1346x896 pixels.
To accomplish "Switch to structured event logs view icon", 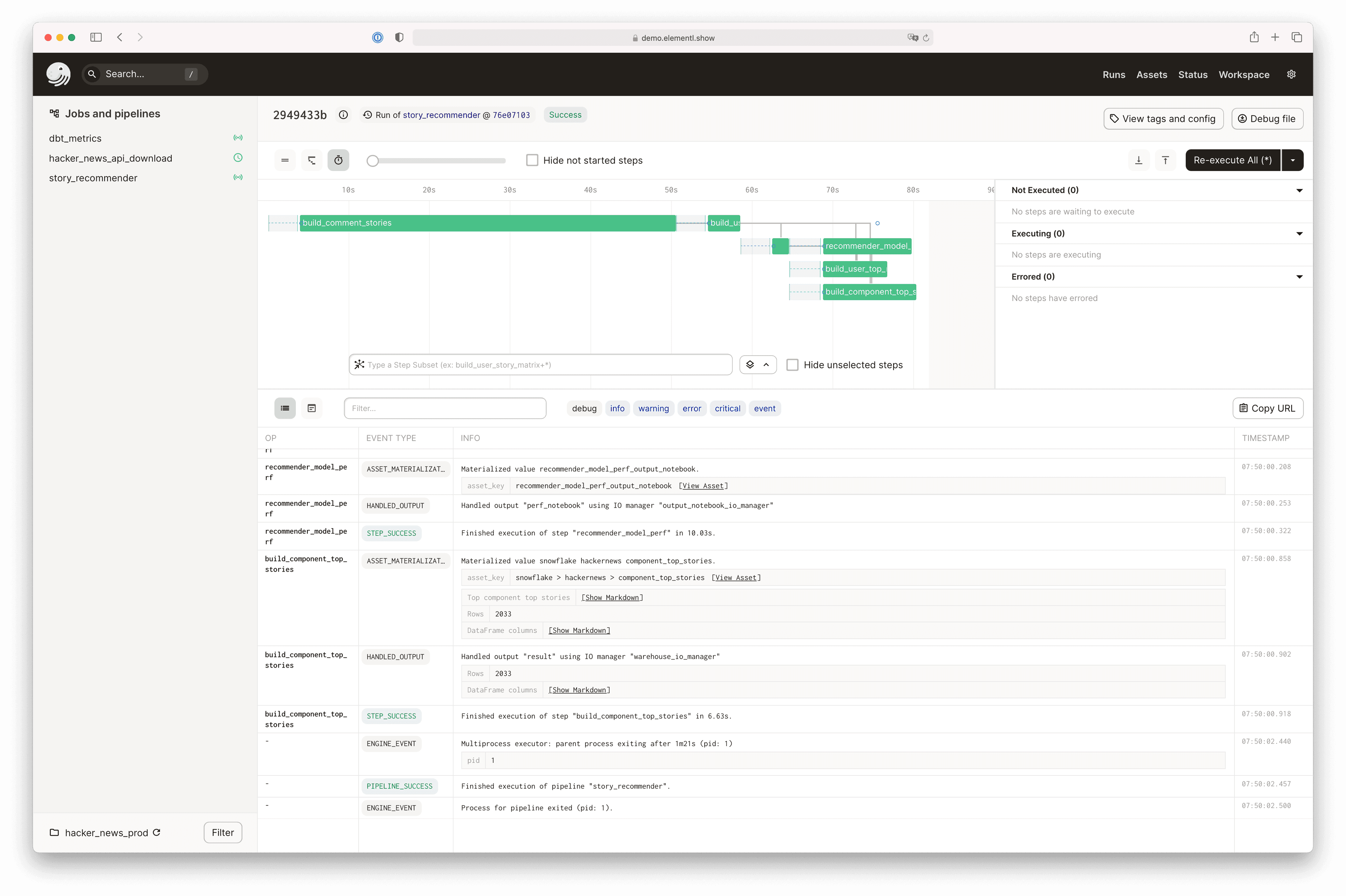I will coord(285,408).
